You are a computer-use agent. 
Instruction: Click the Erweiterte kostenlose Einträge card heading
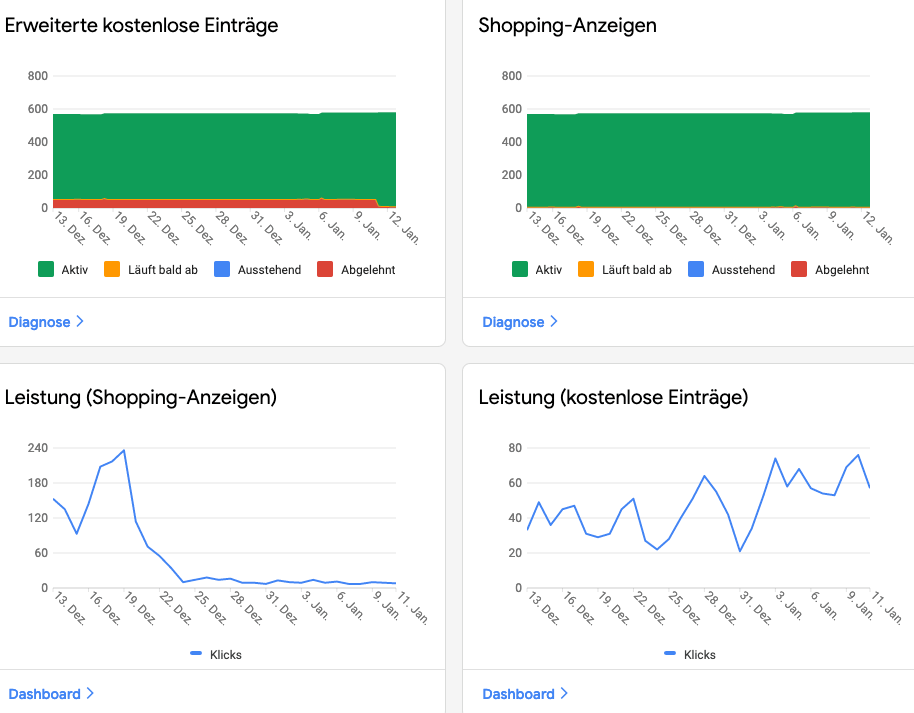141,26
